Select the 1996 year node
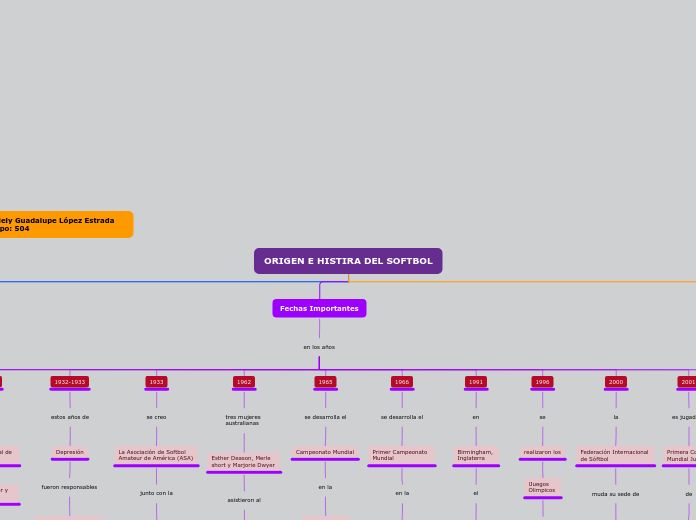This screenshot has height=520, width=696. coord(542,382)
